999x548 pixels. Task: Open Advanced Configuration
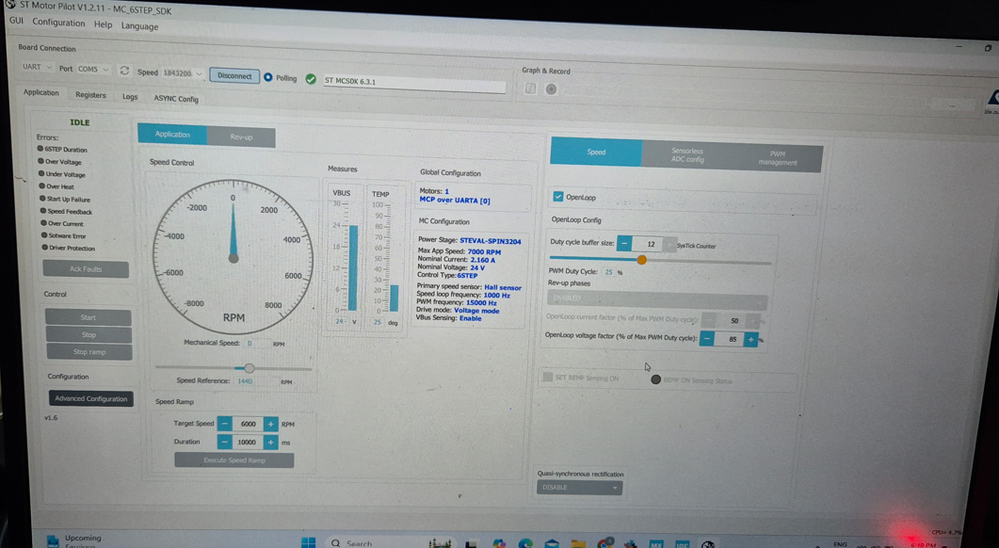coord(90,399)
